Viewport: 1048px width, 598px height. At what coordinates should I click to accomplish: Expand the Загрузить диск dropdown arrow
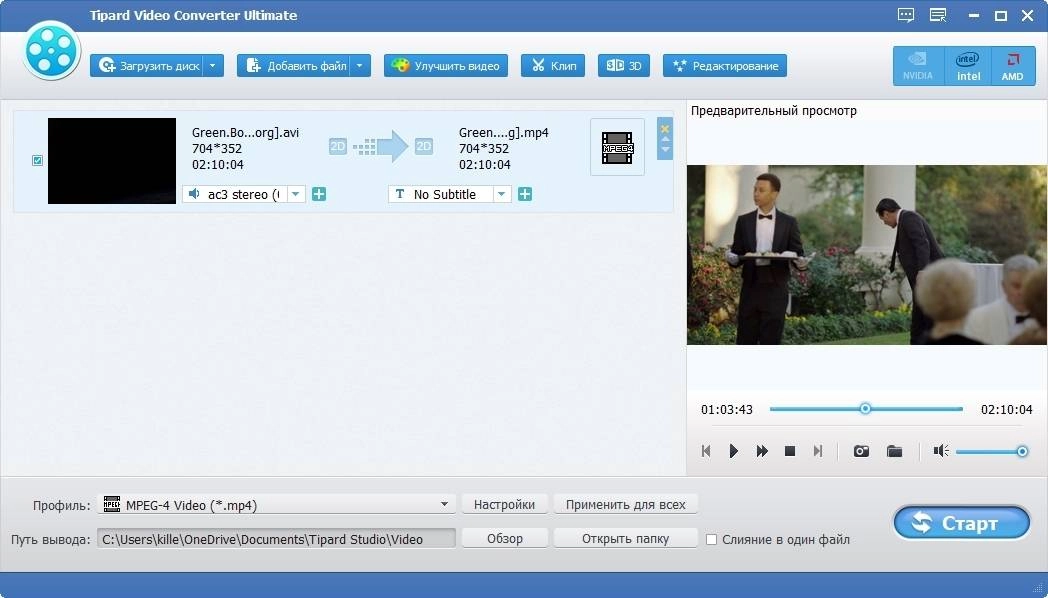[213, 65]
